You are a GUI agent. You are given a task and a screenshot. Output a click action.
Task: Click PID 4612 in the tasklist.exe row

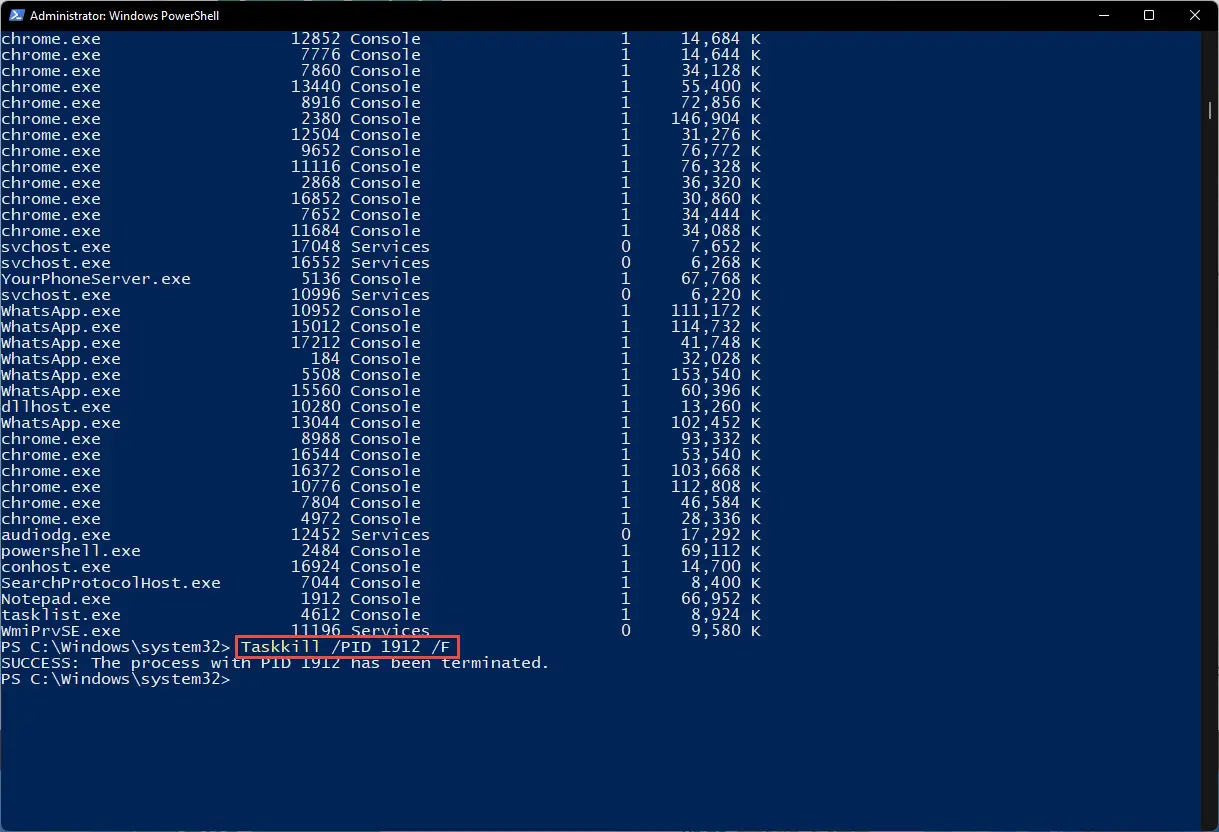coord(320,615)
